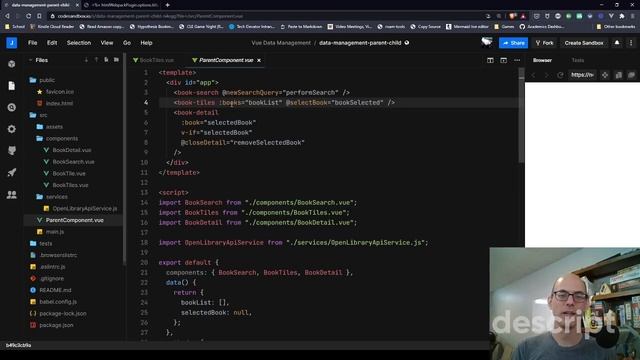The image size is (640, 360).
Task: Go back in the preview browser
Action: [x=533, y=75]
